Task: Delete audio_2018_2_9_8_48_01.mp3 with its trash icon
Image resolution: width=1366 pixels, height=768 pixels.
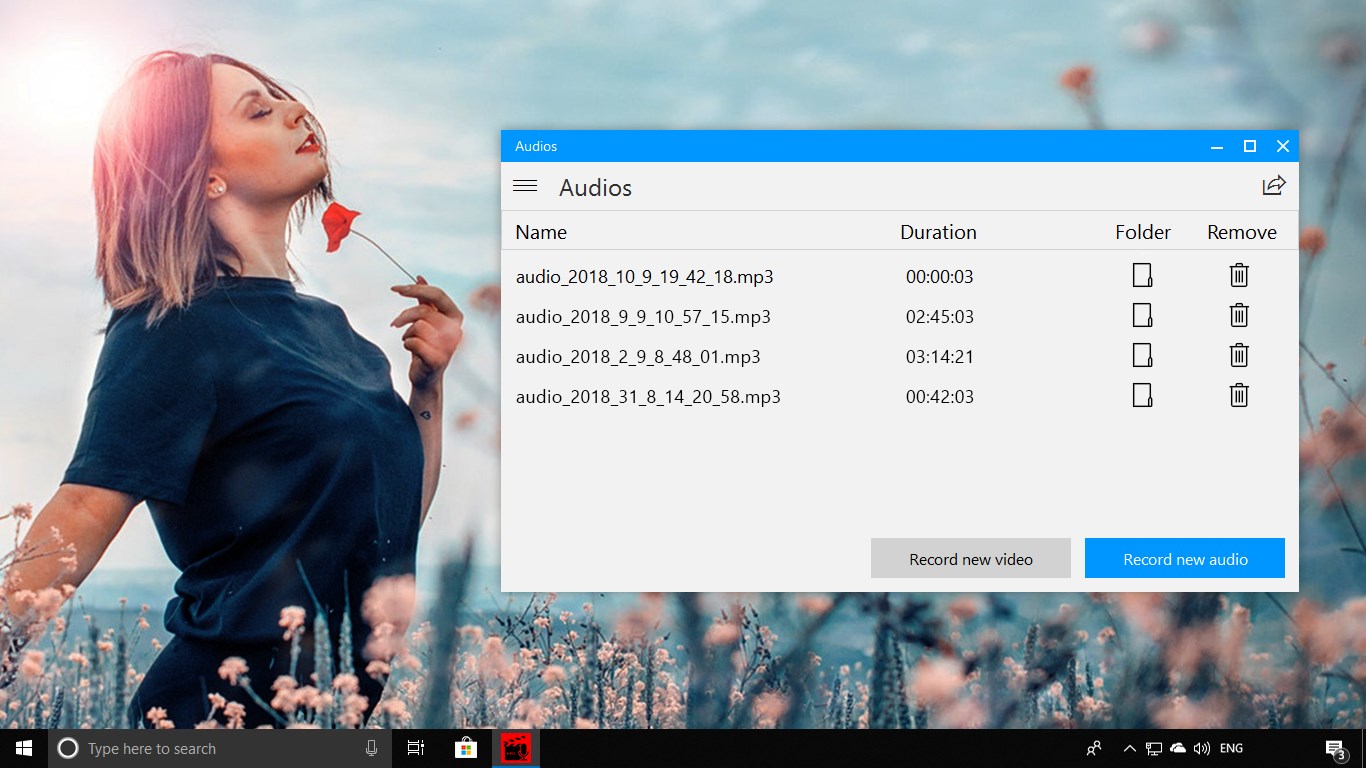Action: (x=1239, y=355)
